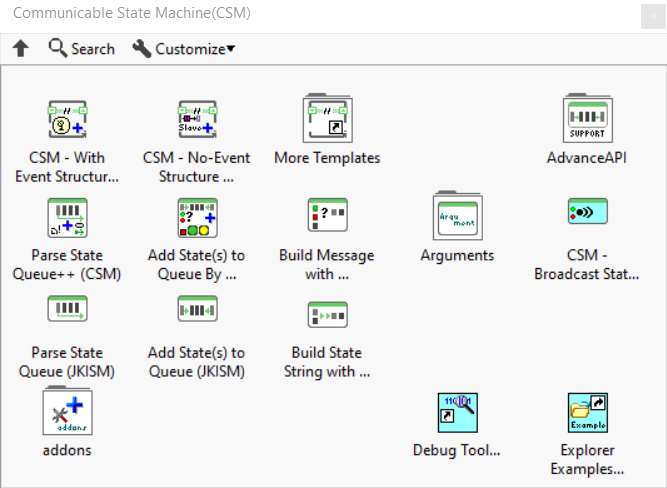Choose Add State(s) to Queue By VI
The width and height of the screenshot is (667, 488).
197,216
